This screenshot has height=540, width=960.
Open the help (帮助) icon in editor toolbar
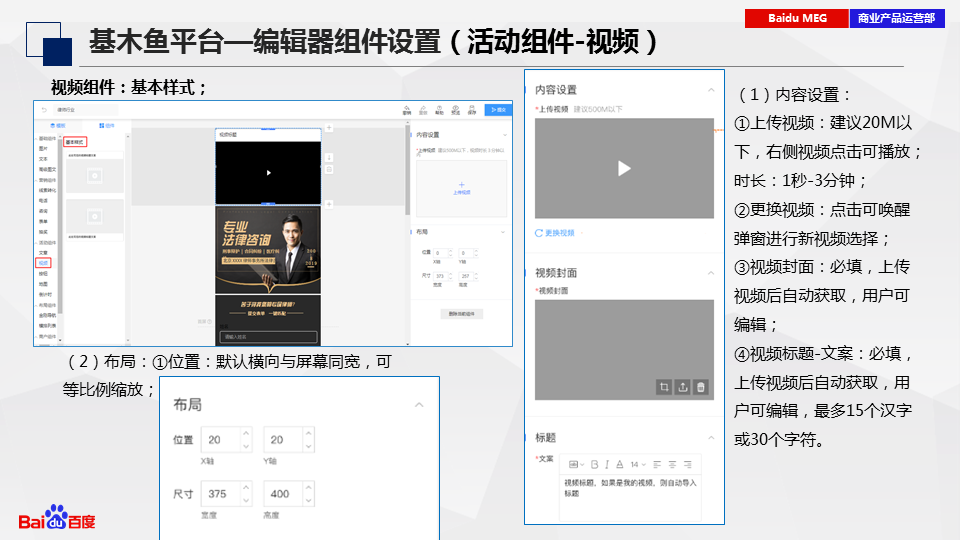(439, 110)
